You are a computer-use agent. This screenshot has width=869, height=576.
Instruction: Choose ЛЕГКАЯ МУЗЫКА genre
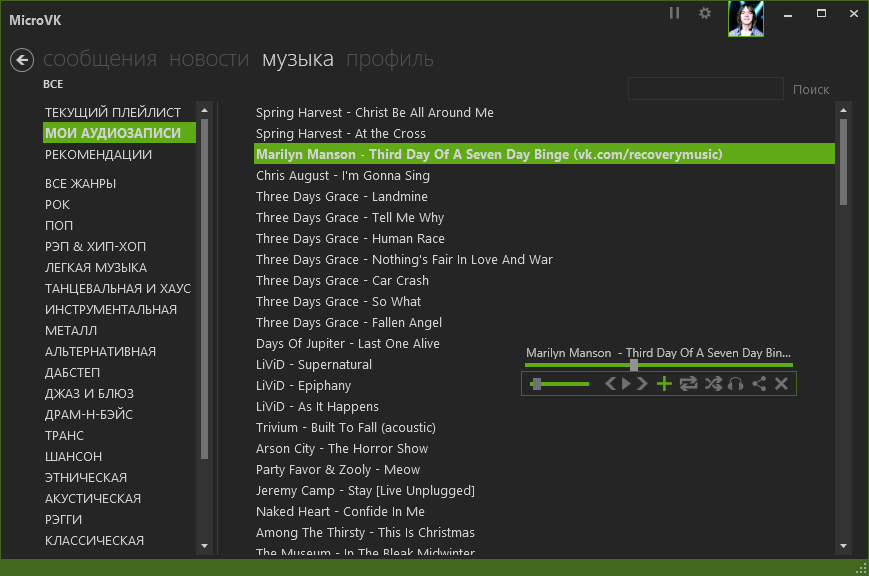(x=96, y=268)
